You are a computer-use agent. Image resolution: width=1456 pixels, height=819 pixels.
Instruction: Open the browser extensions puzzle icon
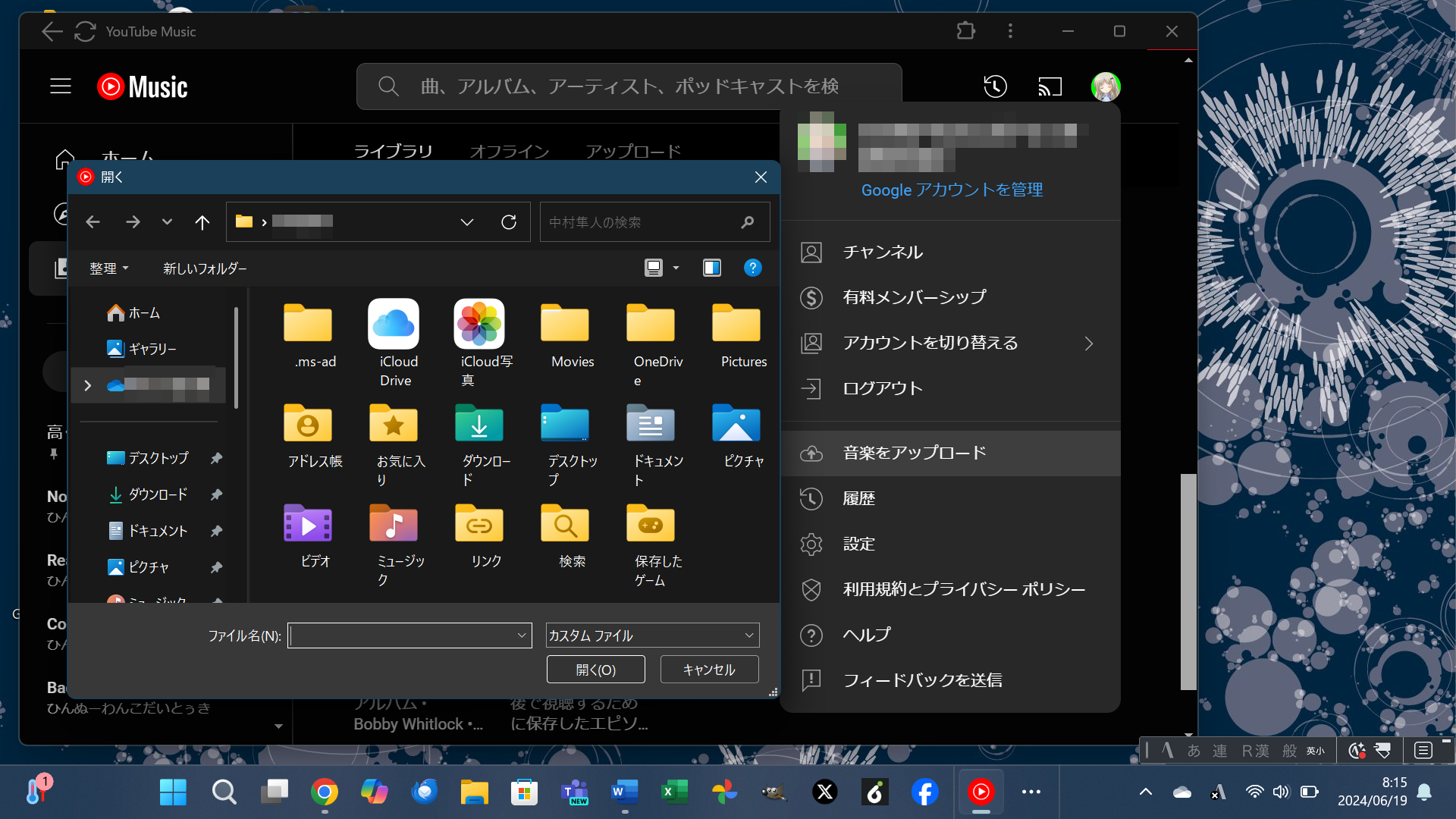[965, 31]
